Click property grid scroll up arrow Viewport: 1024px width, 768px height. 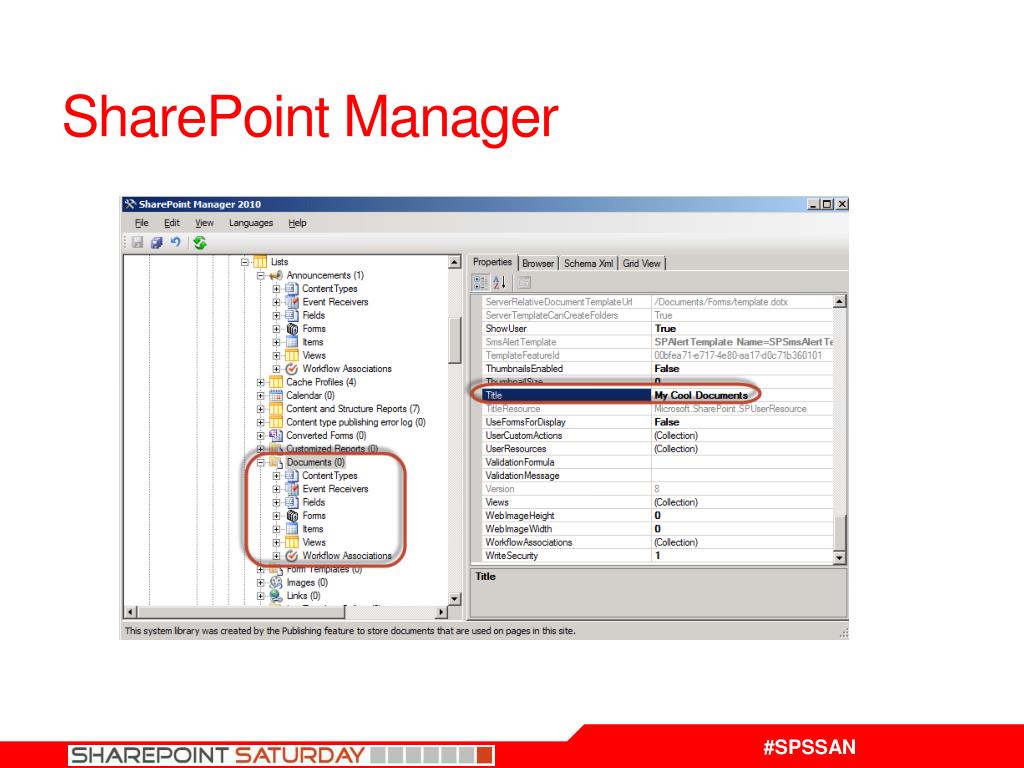coord(840,301)
